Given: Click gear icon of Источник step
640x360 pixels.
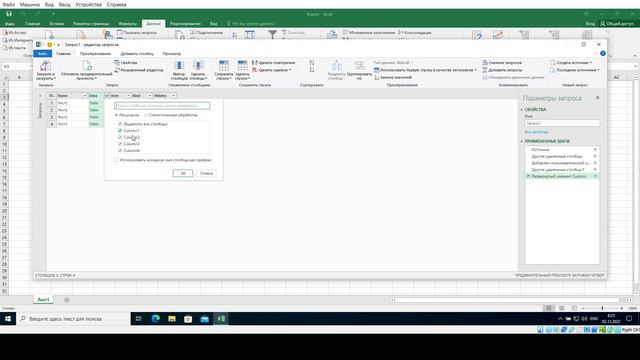Looking at the screenshot, I should point(595,149).
